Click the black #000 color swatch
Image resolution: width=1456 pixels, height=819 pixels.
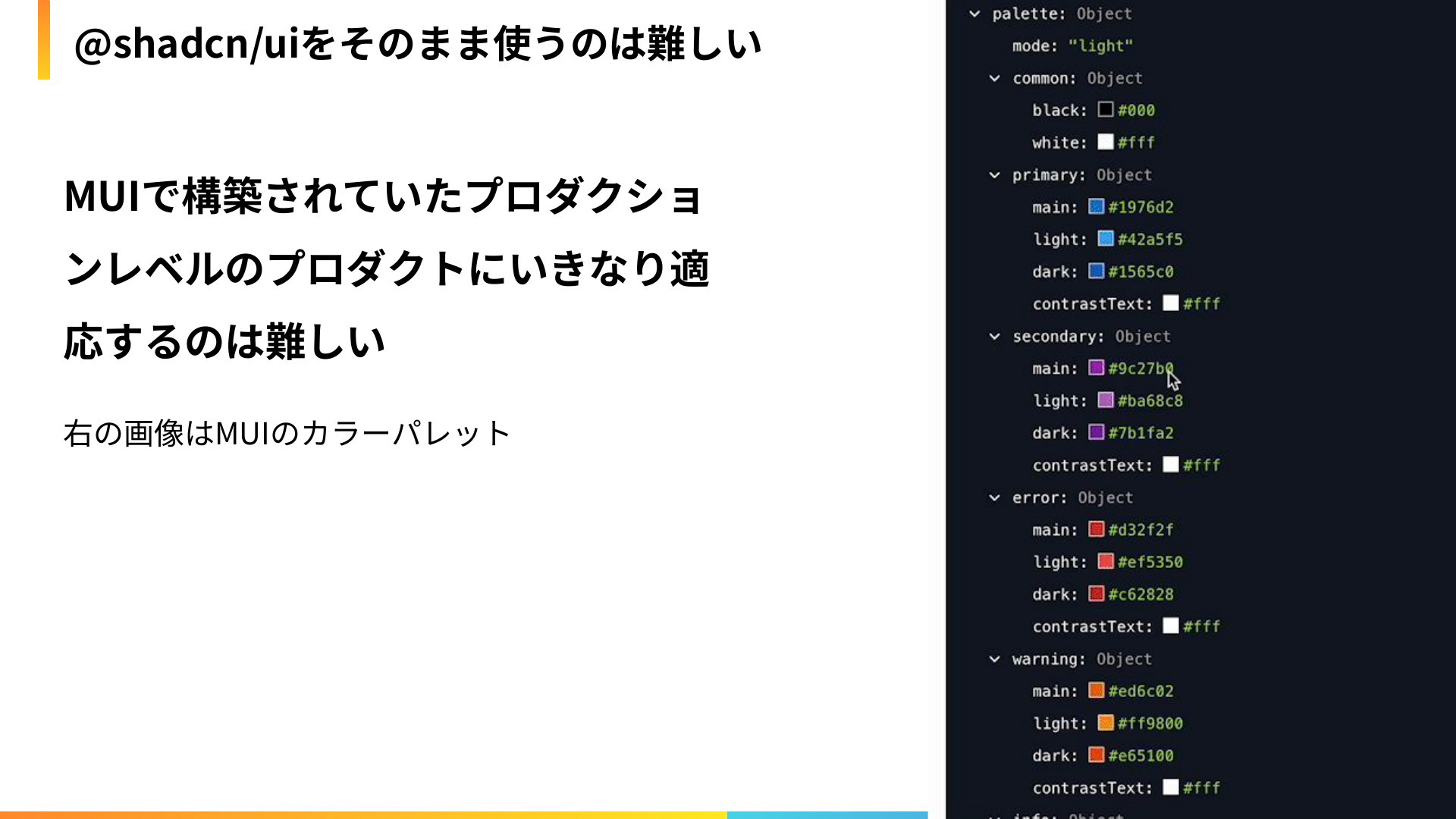pos(1106,109)
